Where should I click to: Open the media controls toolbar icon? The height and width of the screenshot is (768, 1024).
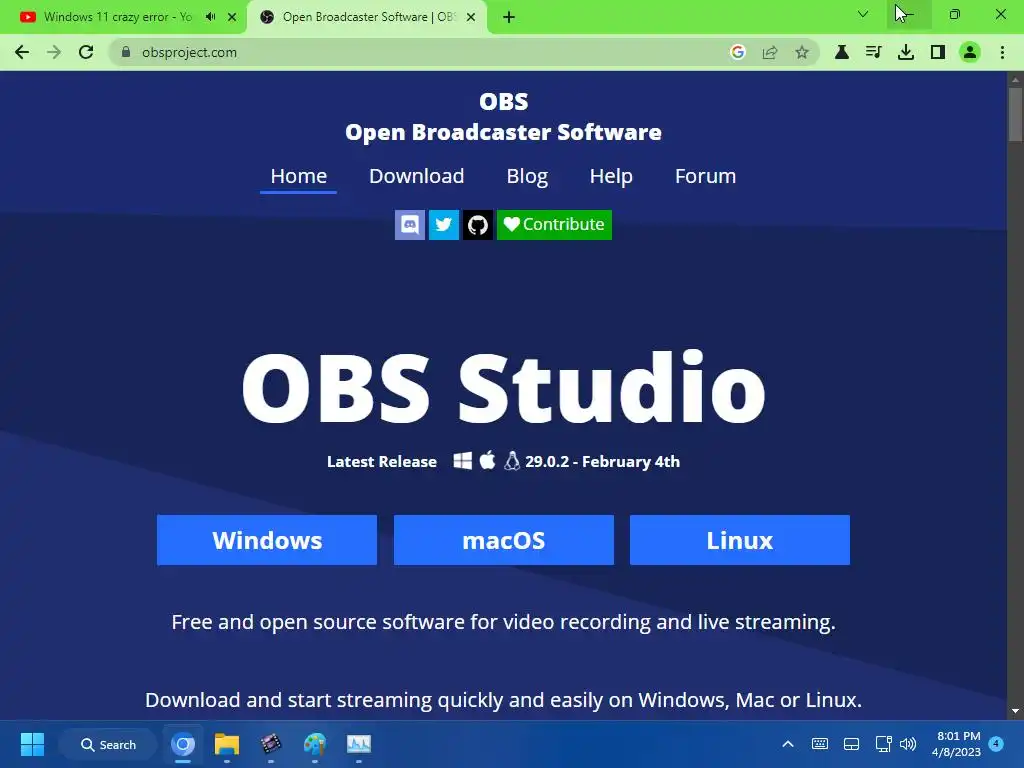click(x=874, y=52)
